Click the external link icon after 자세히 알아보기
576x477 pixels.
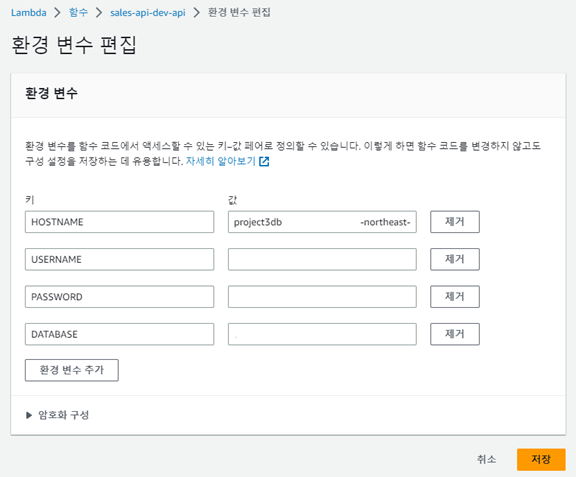pos(264,162)
